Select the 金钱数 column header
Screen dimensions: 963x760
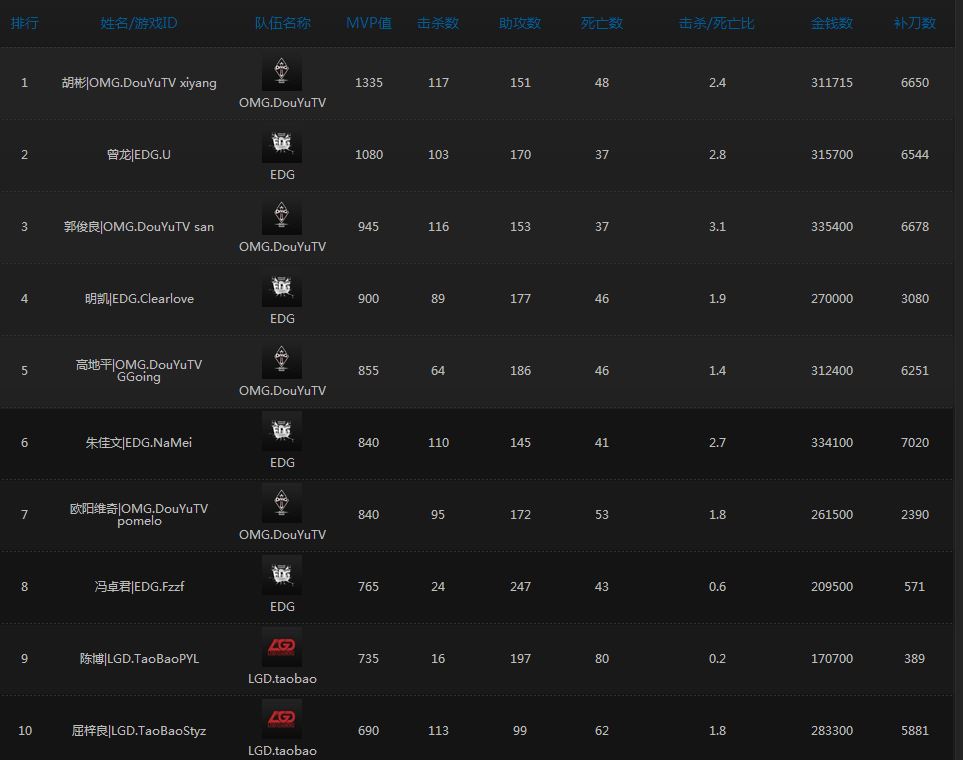[832, 23]
